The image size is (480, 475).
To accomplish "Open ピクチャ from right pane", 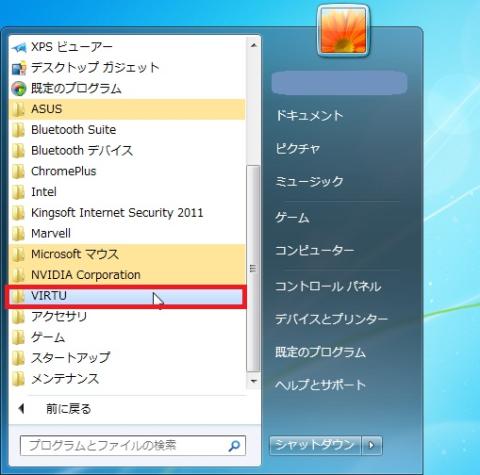I will point(298,148).
